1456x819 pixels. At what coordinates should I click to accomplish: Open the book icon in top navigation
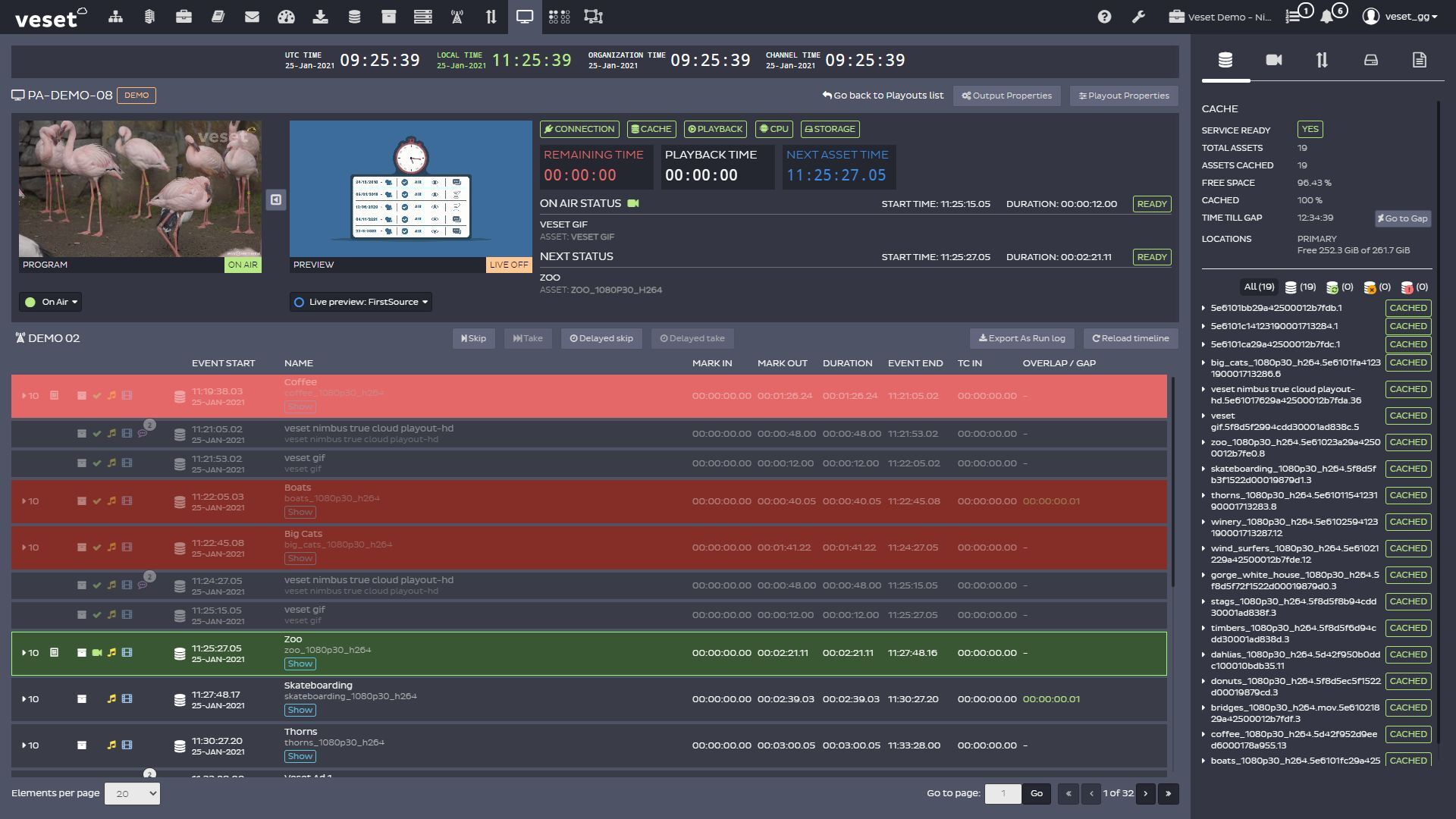coord(218,17)
